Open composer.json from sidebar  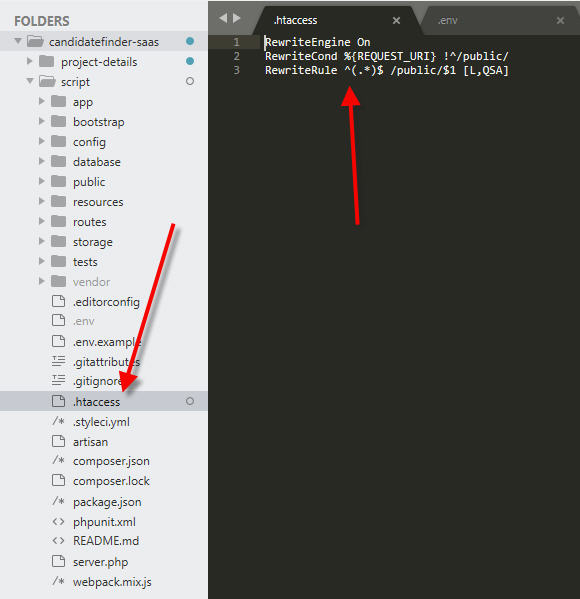111,461
